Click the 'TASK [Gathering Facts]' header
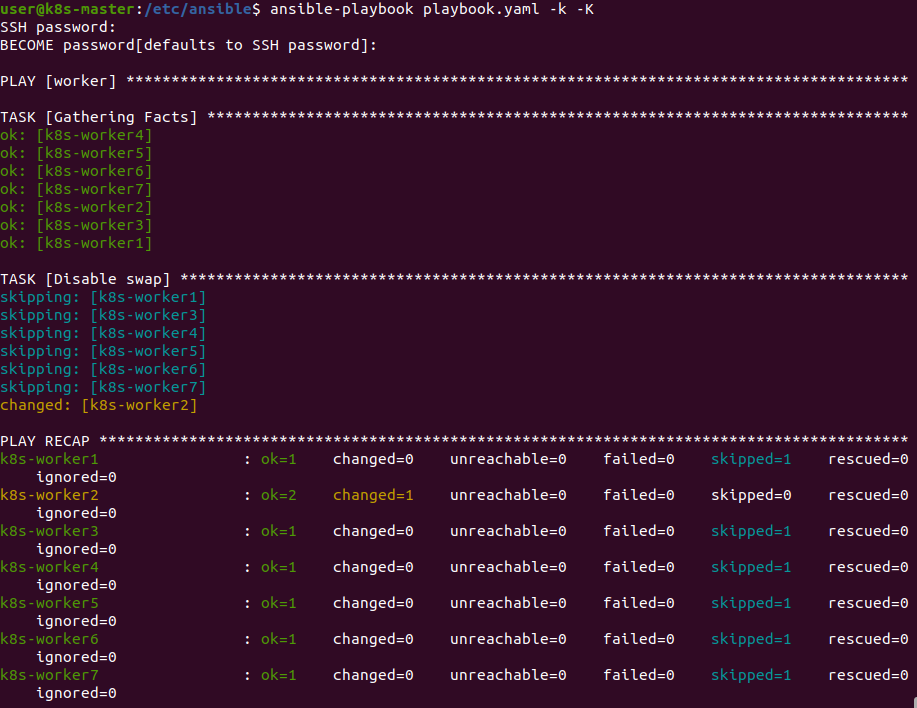Screen dimensions: 917x708 coord(98,117)
